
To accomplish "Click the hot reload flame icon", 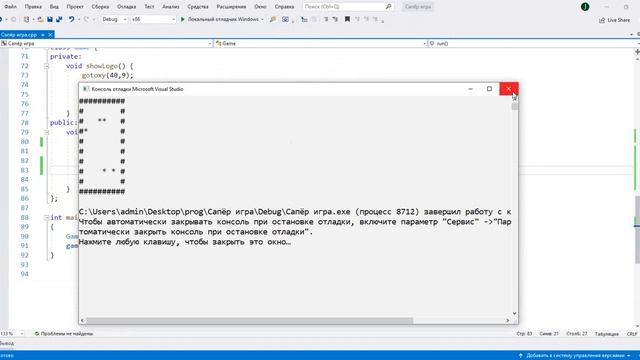I will point(273,19).
